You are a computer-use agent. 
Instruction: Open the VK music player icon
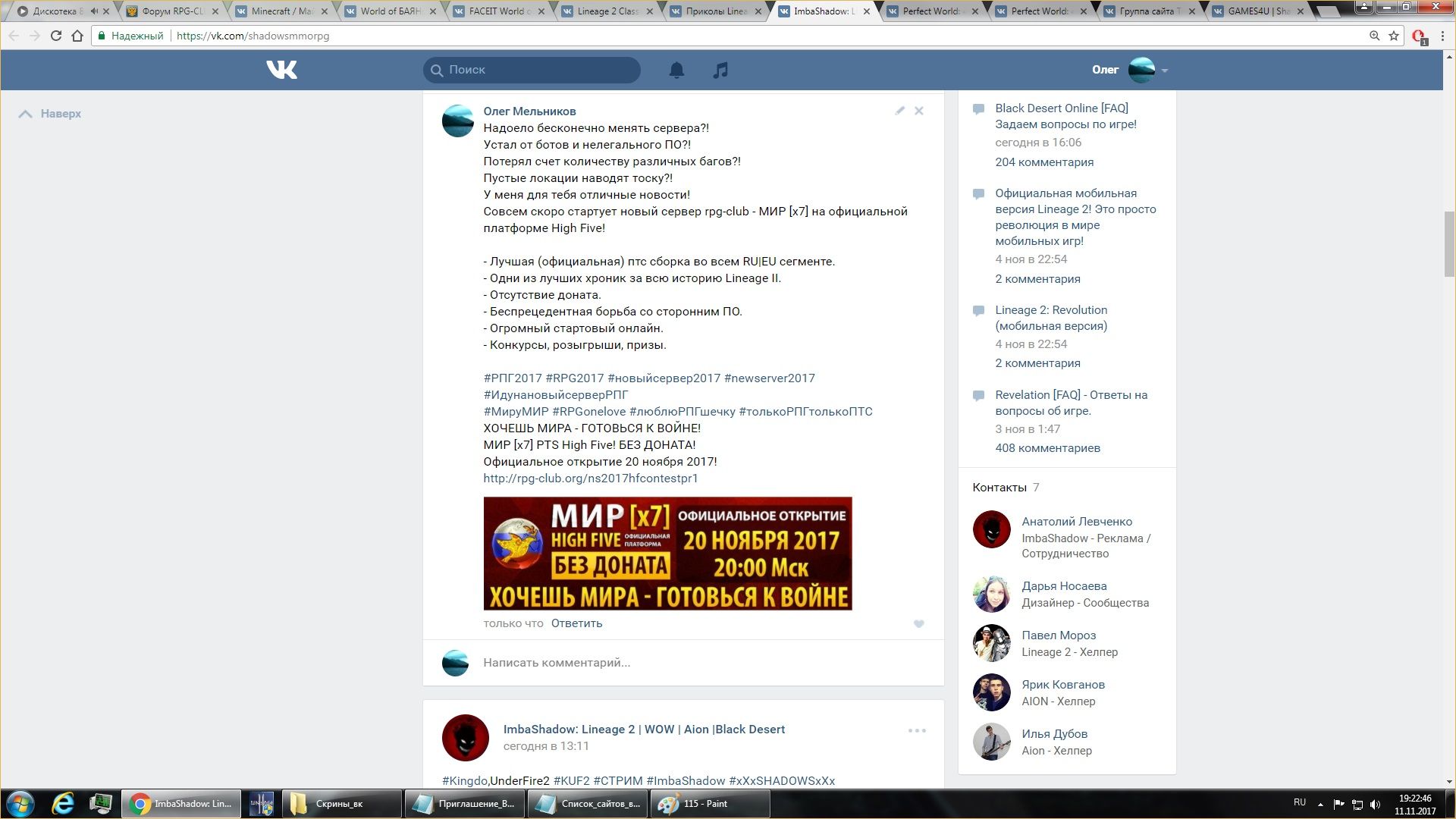click(x=720, y=70)
